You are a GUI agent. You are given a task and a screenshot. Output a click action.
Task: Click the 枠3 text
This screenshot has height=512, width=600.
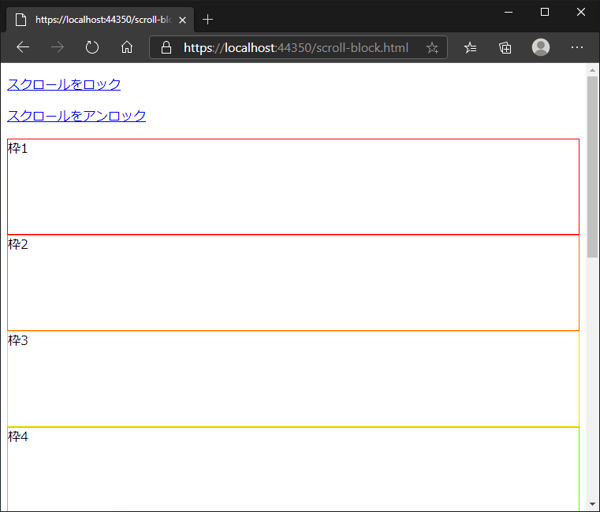click(18, 340)
